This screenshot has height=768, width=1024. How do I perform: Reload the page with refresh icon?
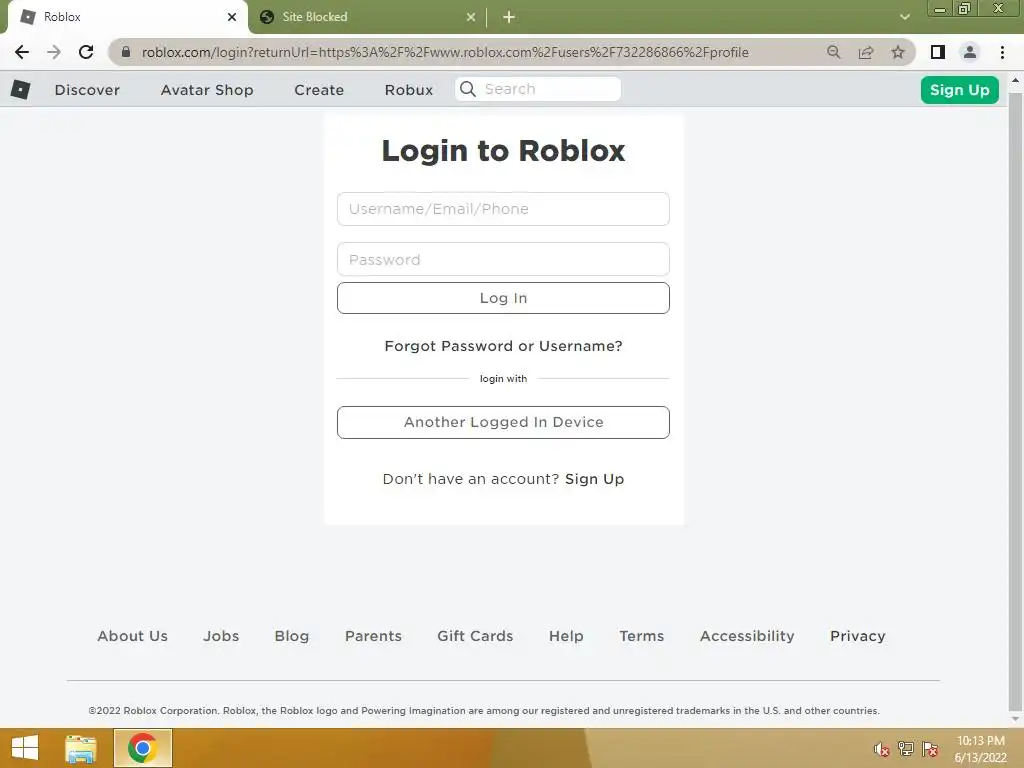[86, 52]
